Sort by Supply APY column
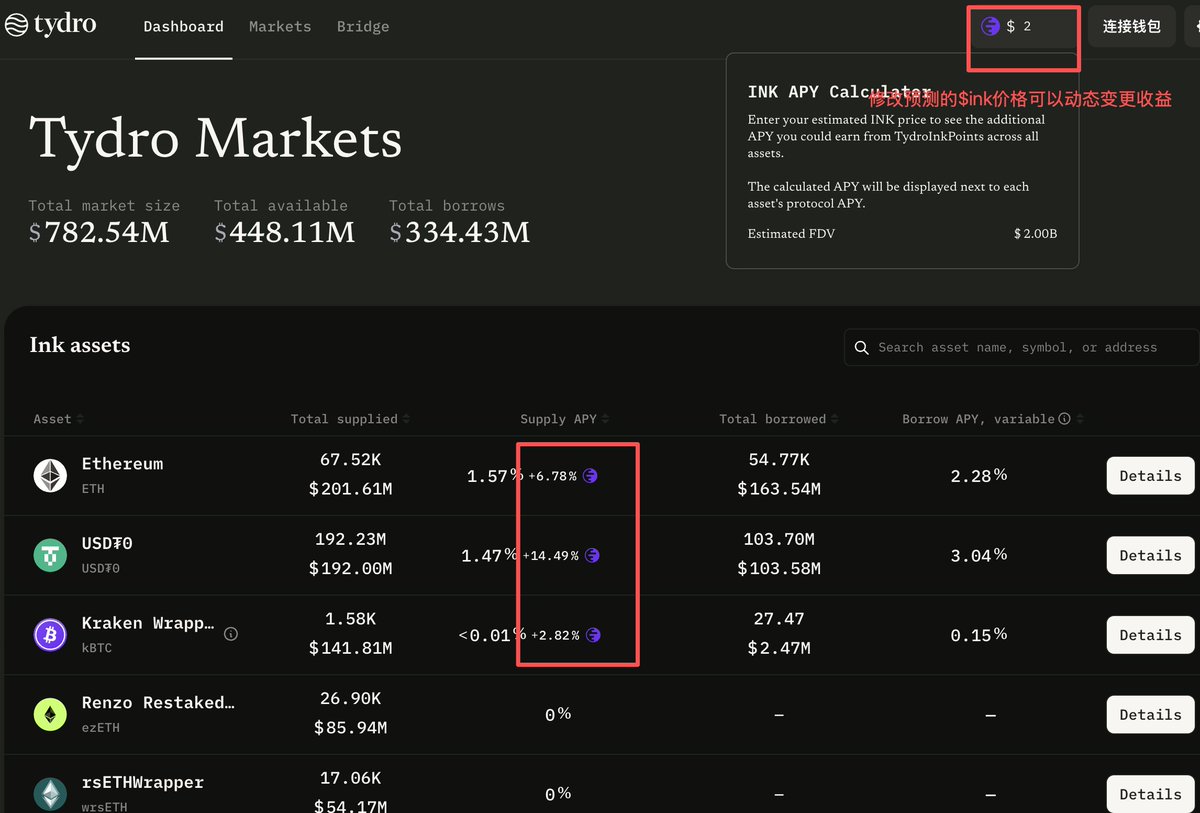The height and width of the screenshot is (813, 1200). pos(565,419)
